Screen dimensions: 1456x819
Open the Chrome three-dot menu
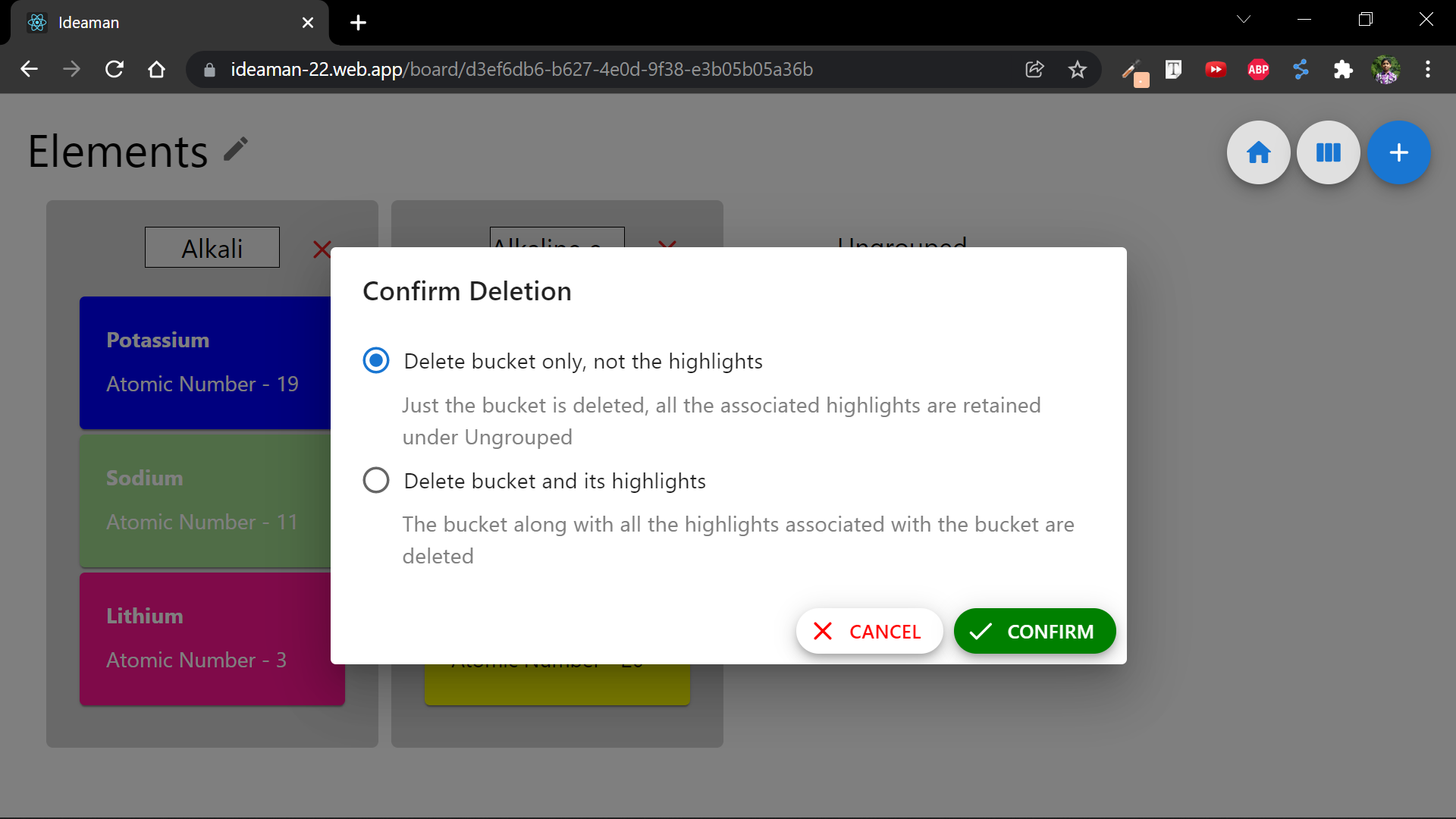[1428, 69]
